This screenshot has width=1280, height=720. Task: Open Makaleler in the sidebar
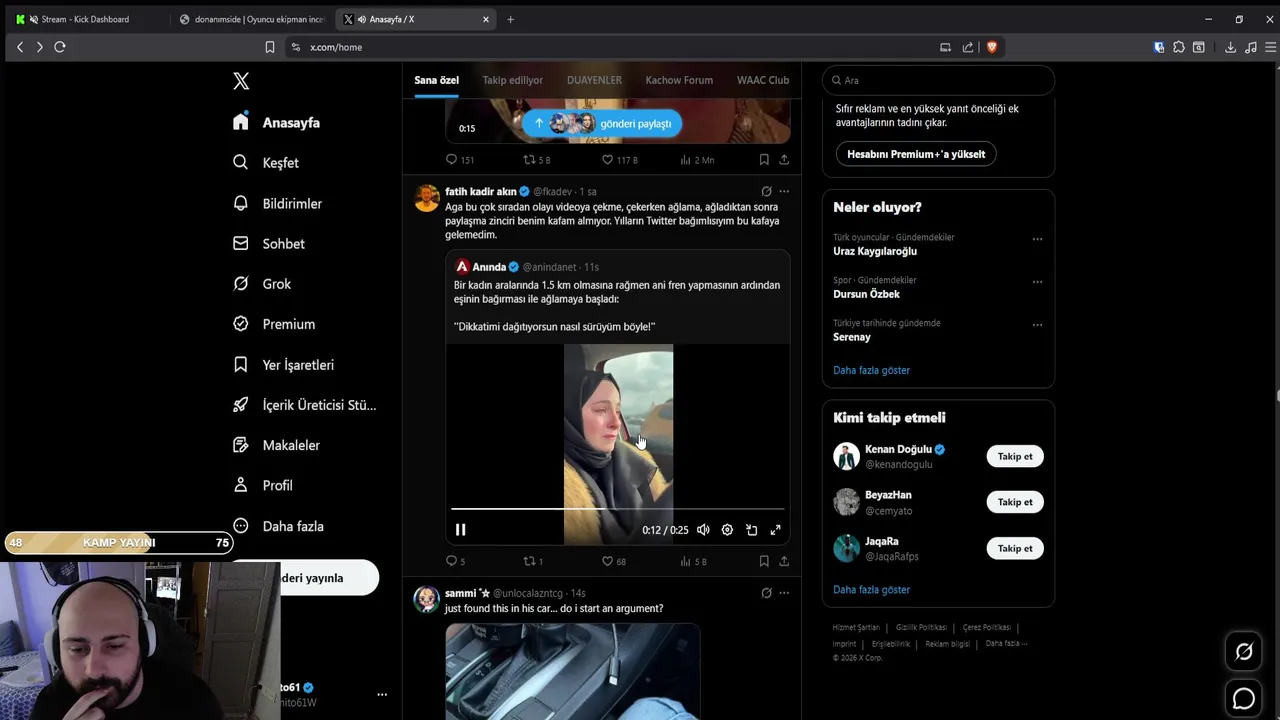click(276, 445)
